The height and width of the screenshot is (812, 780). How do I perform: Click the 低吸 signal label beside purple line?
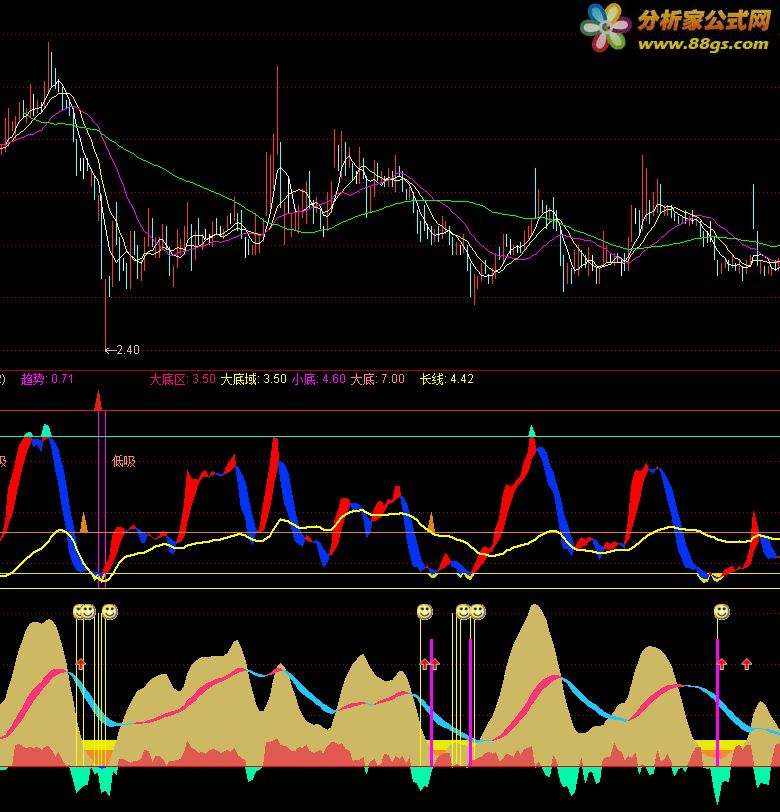[x=124, y=461]
